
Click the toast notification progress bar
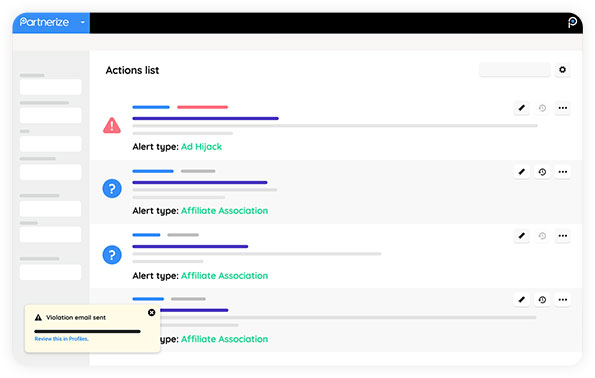[87, 331]
